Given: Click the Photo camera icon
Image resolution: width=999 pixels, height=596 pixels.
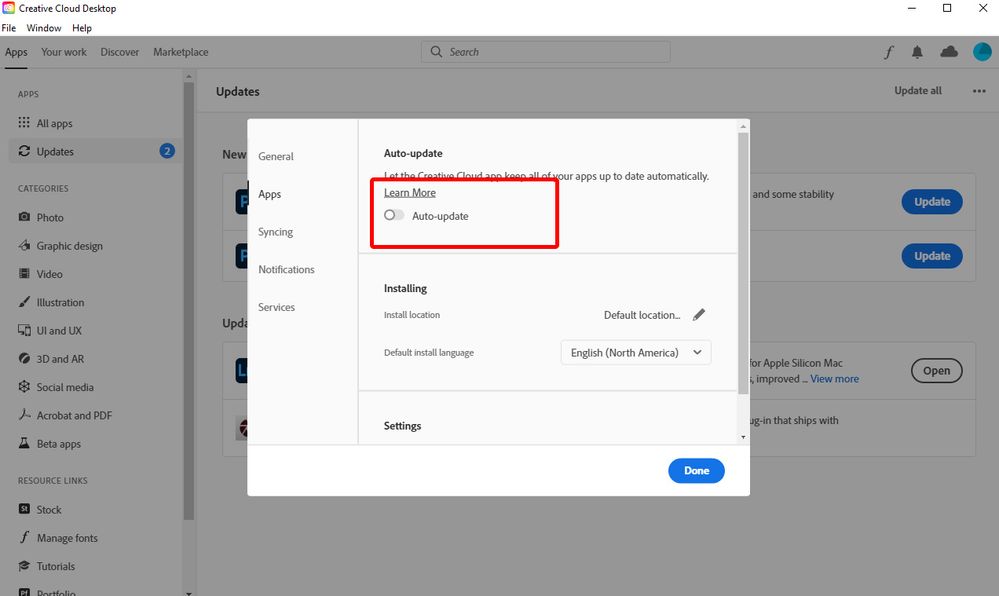Looking at the screenshot, I should (x=24, y=217).
